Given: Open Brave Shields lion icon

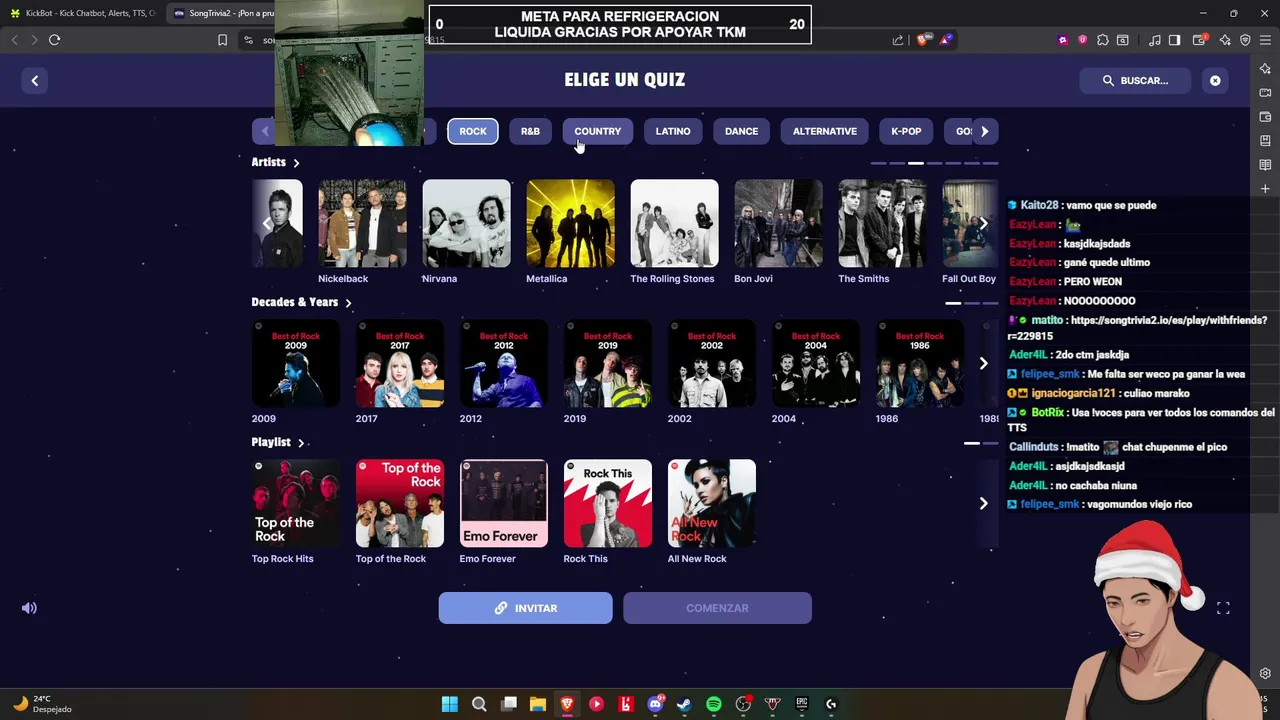Looking at the screenshot, I should [922, 40].
